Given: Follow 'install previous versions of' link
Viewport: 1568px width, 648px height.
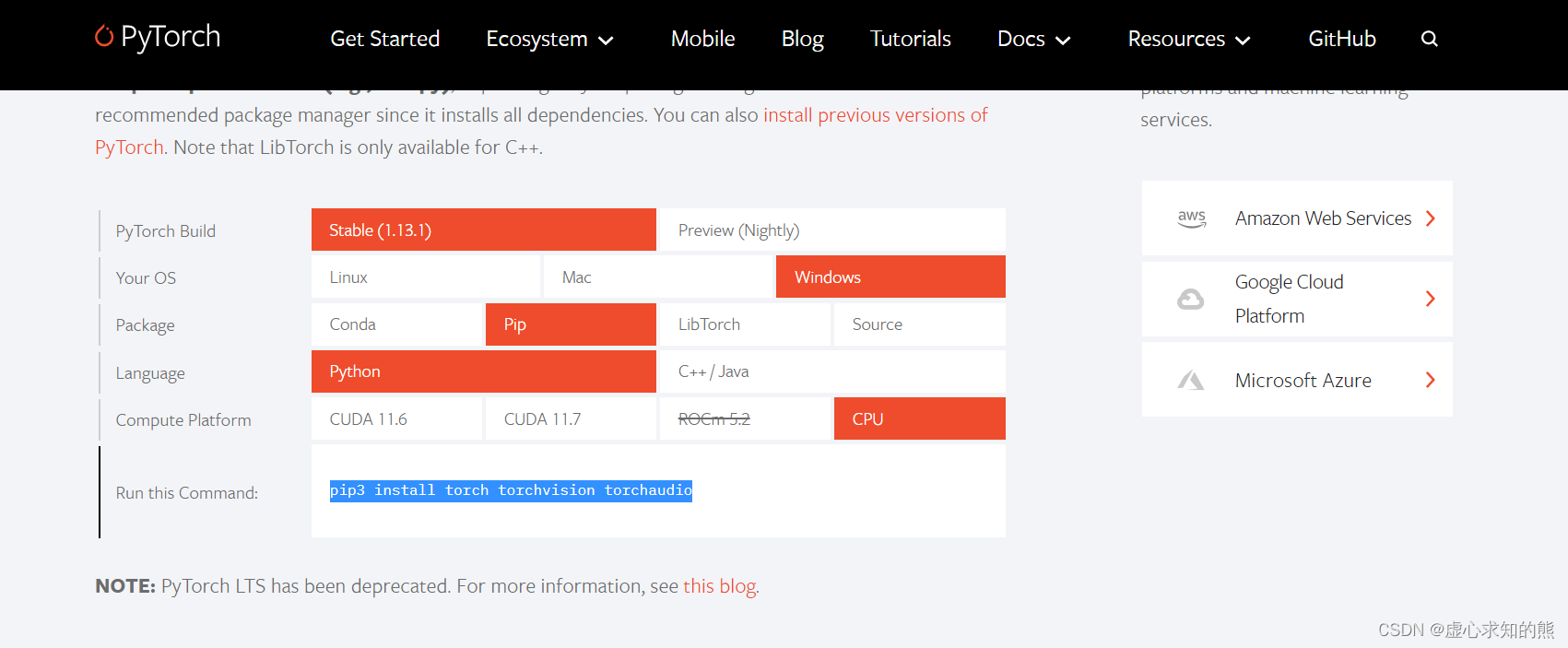Looking at the screenshot, I should click(x=876, y=115).
